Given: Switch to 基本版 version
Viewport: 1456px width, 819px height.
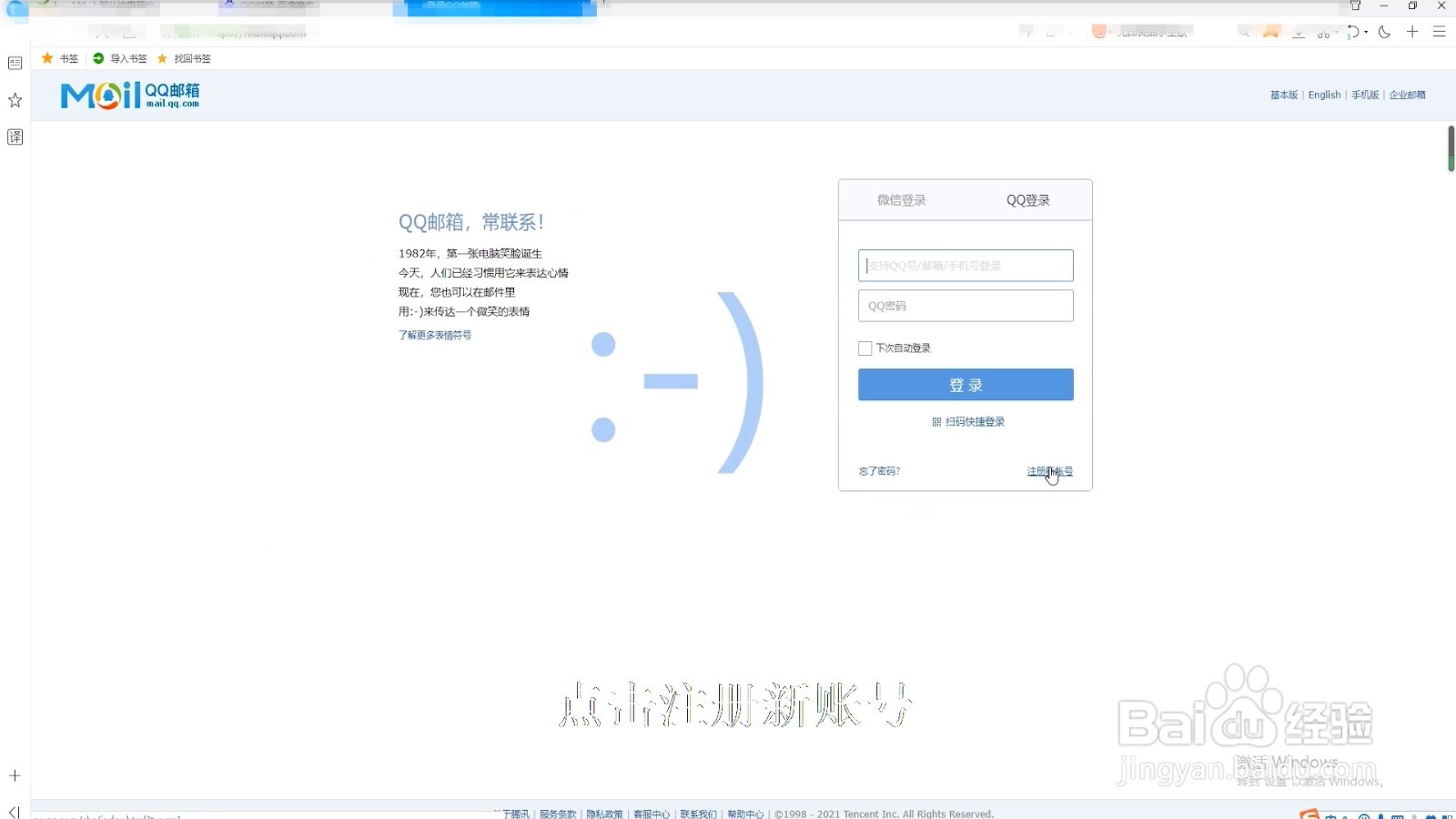Looking at the screenshot, I should [x=1284, y=96].
